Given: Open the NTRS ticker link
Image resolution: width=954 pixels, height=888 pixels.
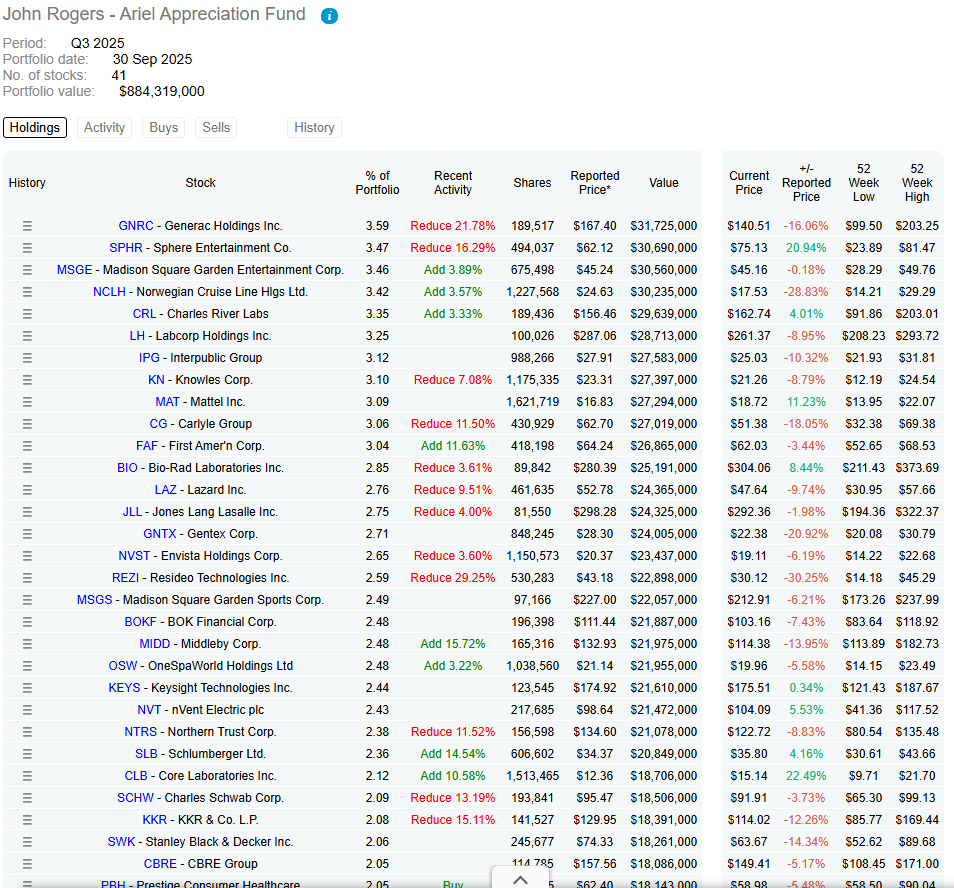Looking at the screenshot, I should [x=141, y=732].
